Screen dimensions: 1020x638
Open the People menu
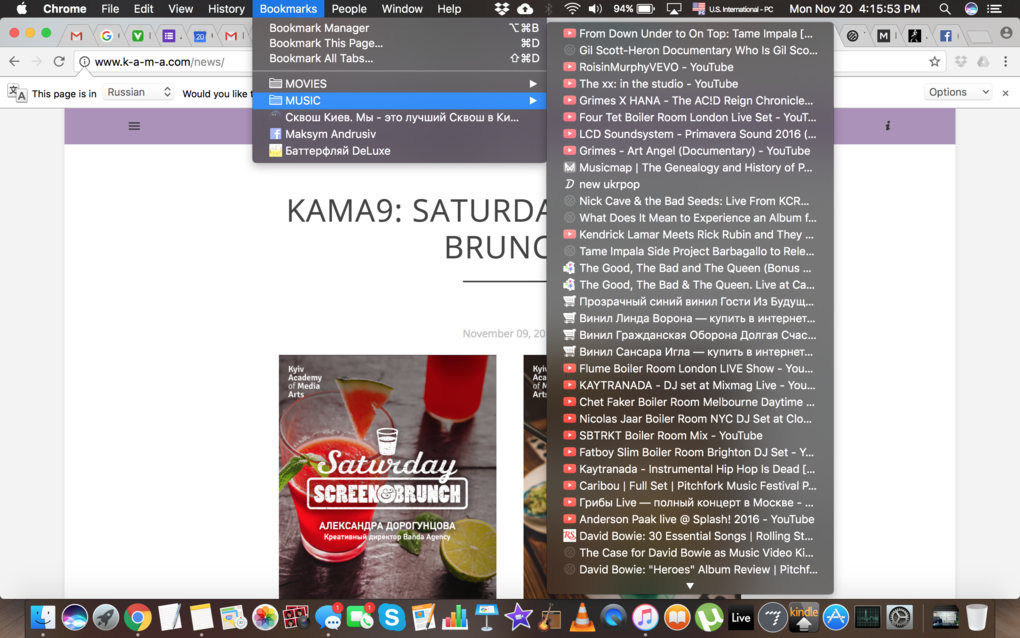(x=349, y=8)
